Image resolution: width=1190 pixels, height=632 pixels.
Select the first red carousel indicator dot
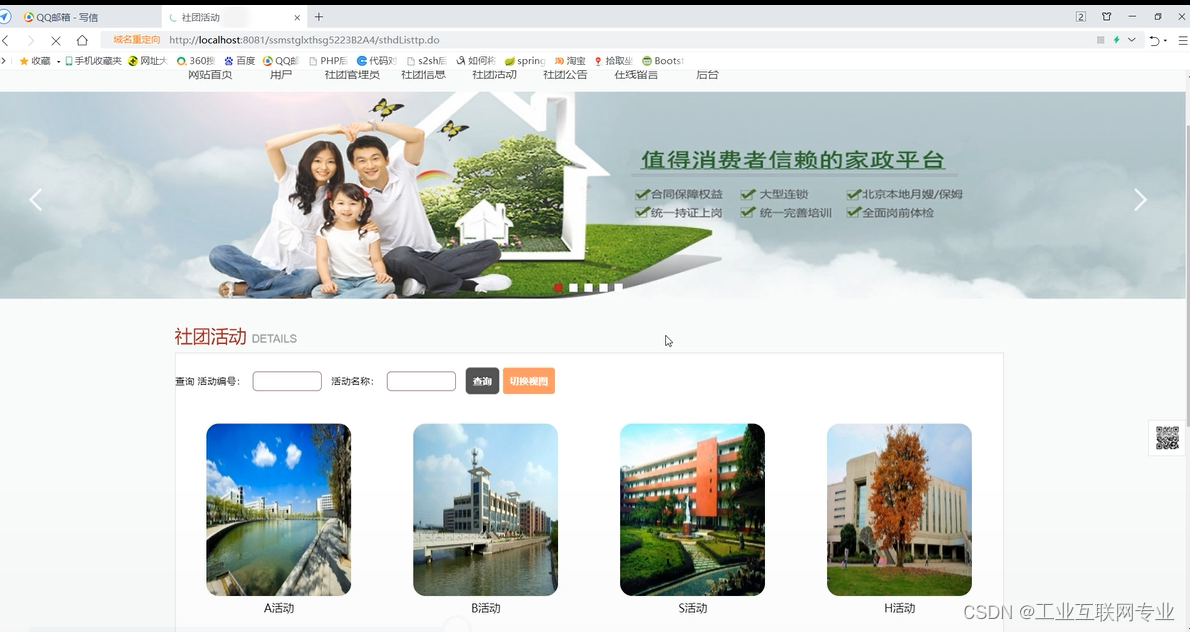click(x=559, y=288)
